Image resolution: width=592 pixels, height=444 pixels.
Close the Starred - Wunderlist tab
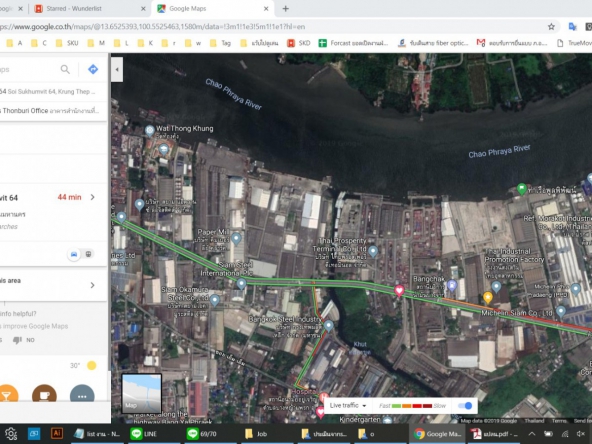(x=143, y=8)
